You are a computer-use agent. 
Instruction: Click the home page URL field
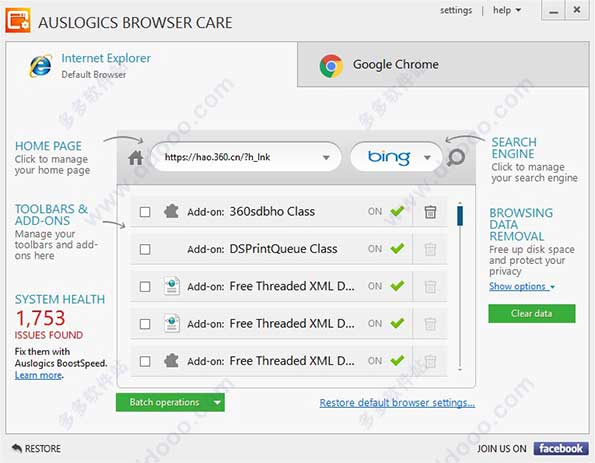click(246, 157)
